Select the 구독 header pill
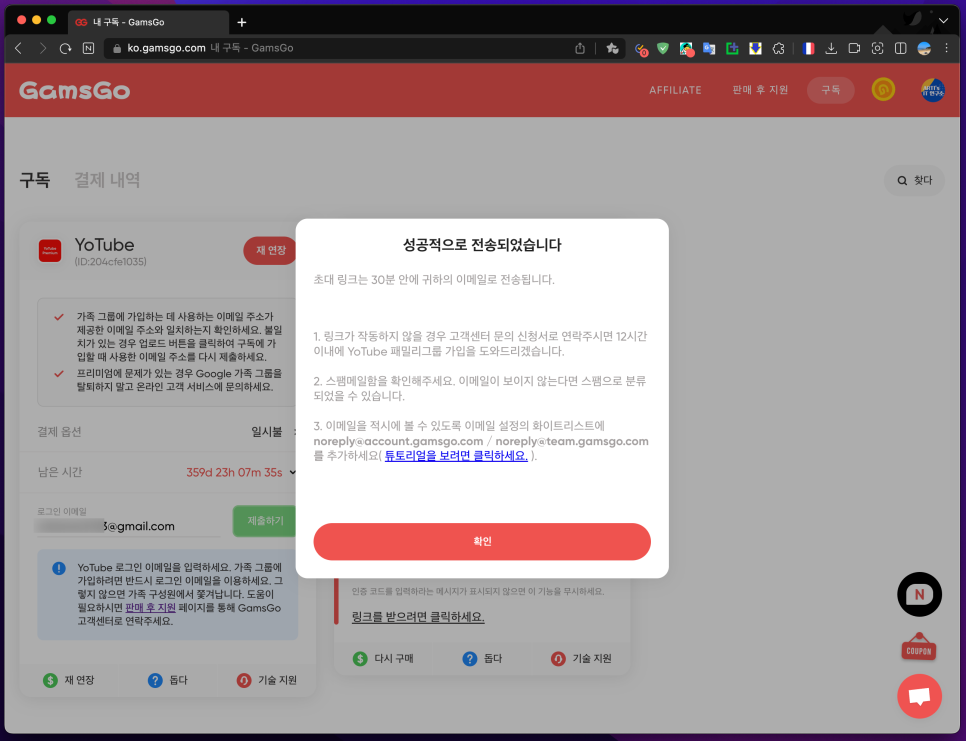Screen dimensions: 966x741 (830, 90)
